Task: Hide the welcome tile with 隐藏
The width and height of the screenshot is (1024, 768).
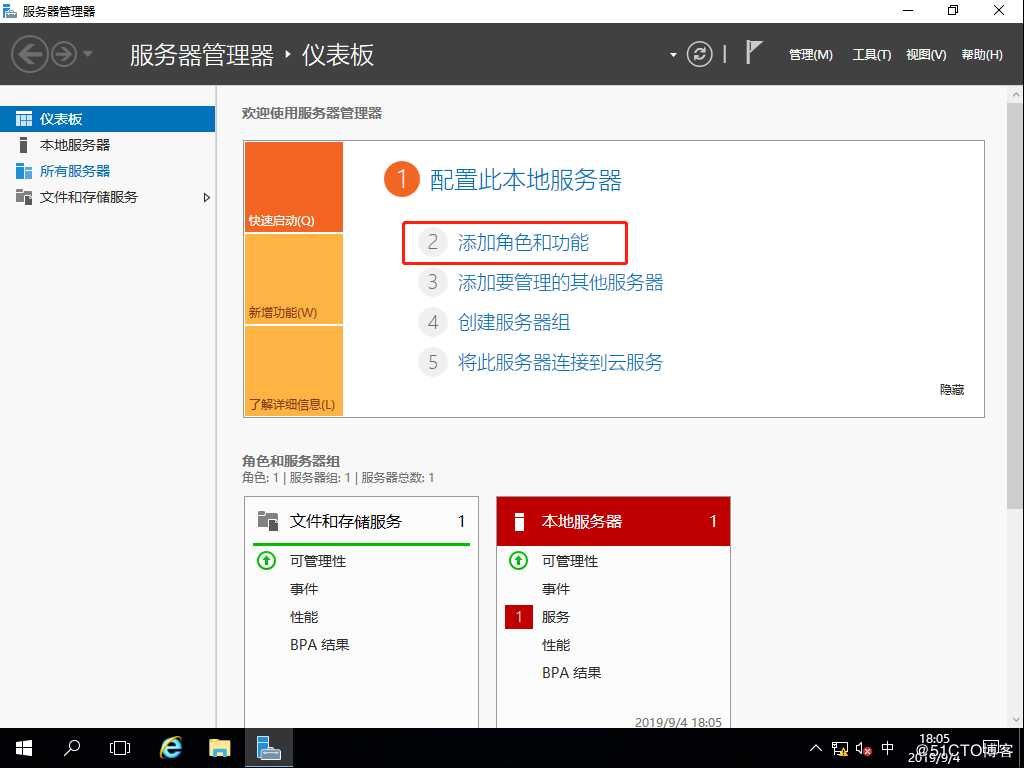Action: 952,390
